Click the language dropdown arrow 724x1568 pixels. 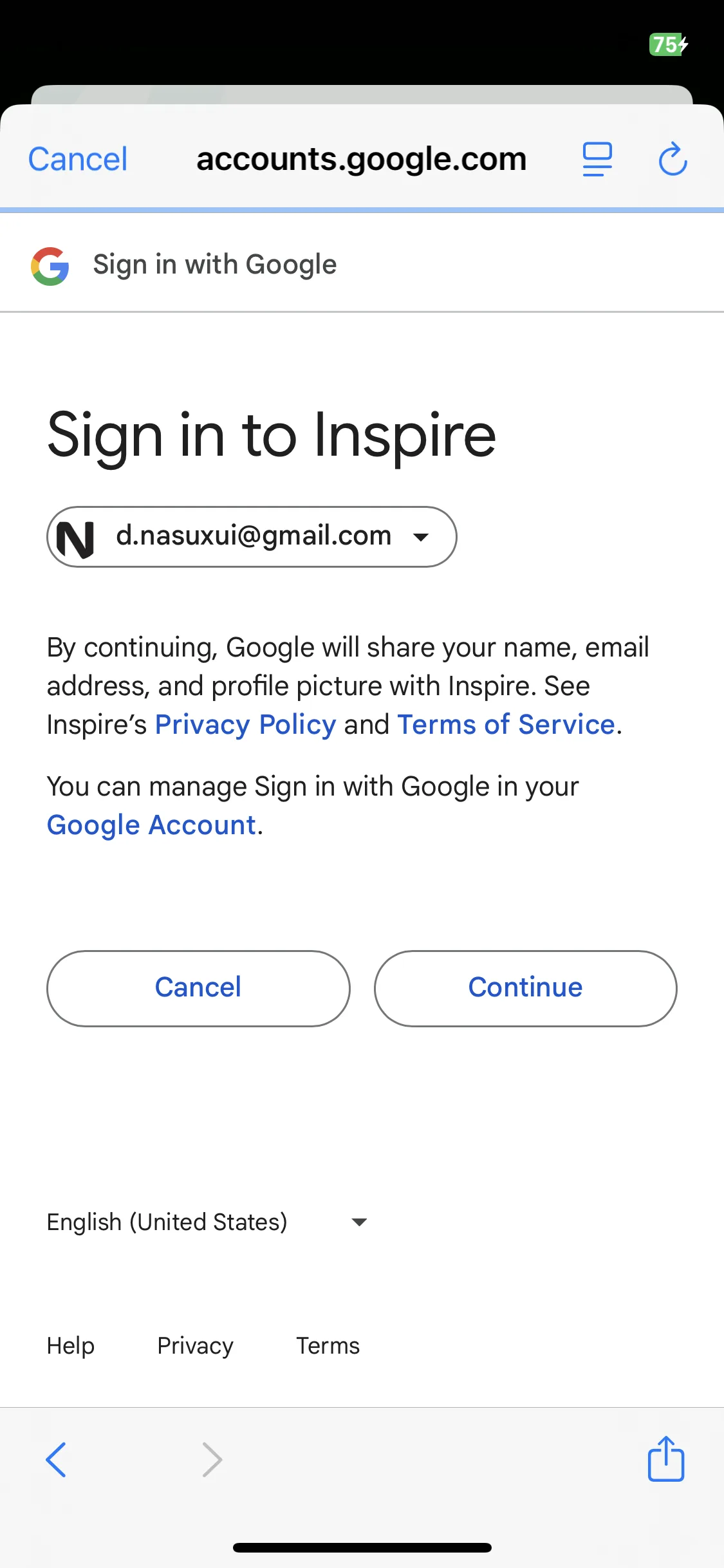[x=359, y=1222]
